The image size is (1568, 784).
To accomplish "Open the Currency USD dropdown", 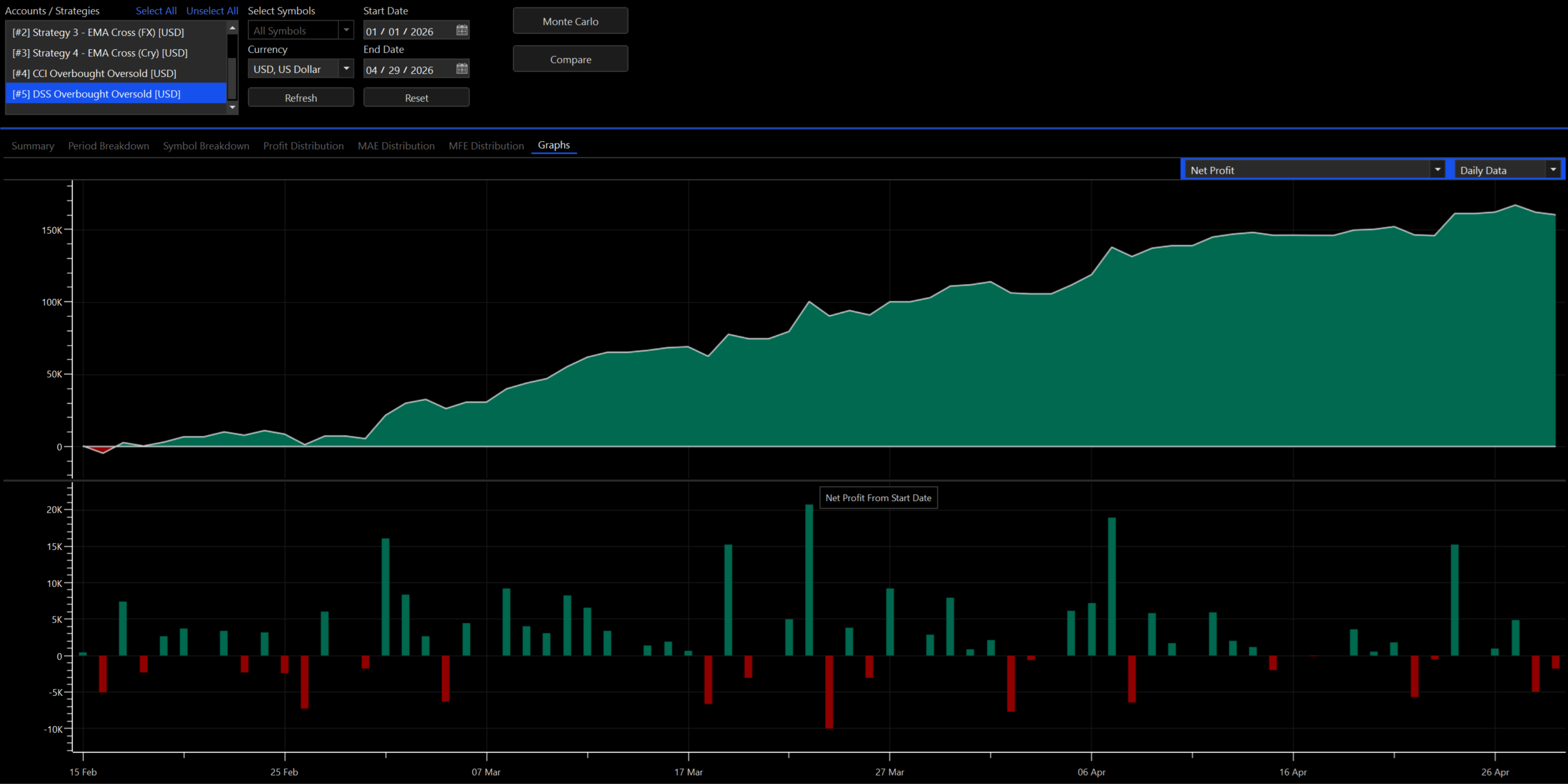I will 346,68.
